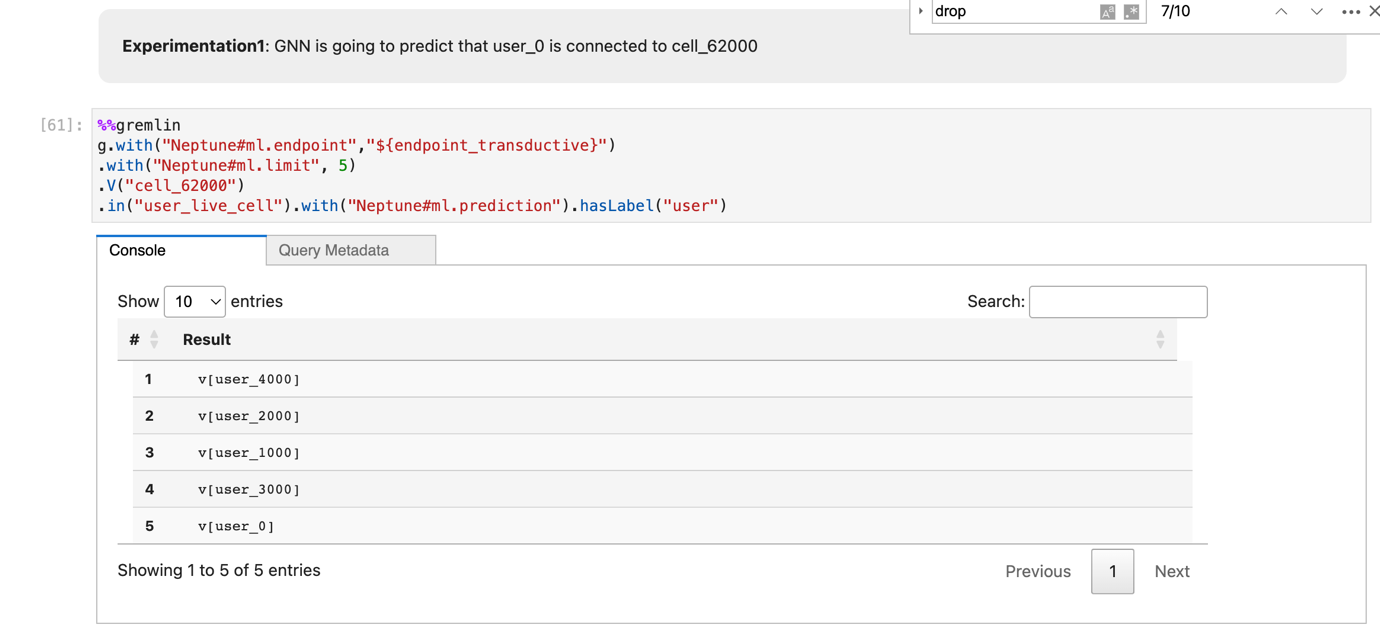Image resolution: width=1380 pixels, height=633 pixels.
Task: Open find bar more options menu
Action: point(1350,12)
